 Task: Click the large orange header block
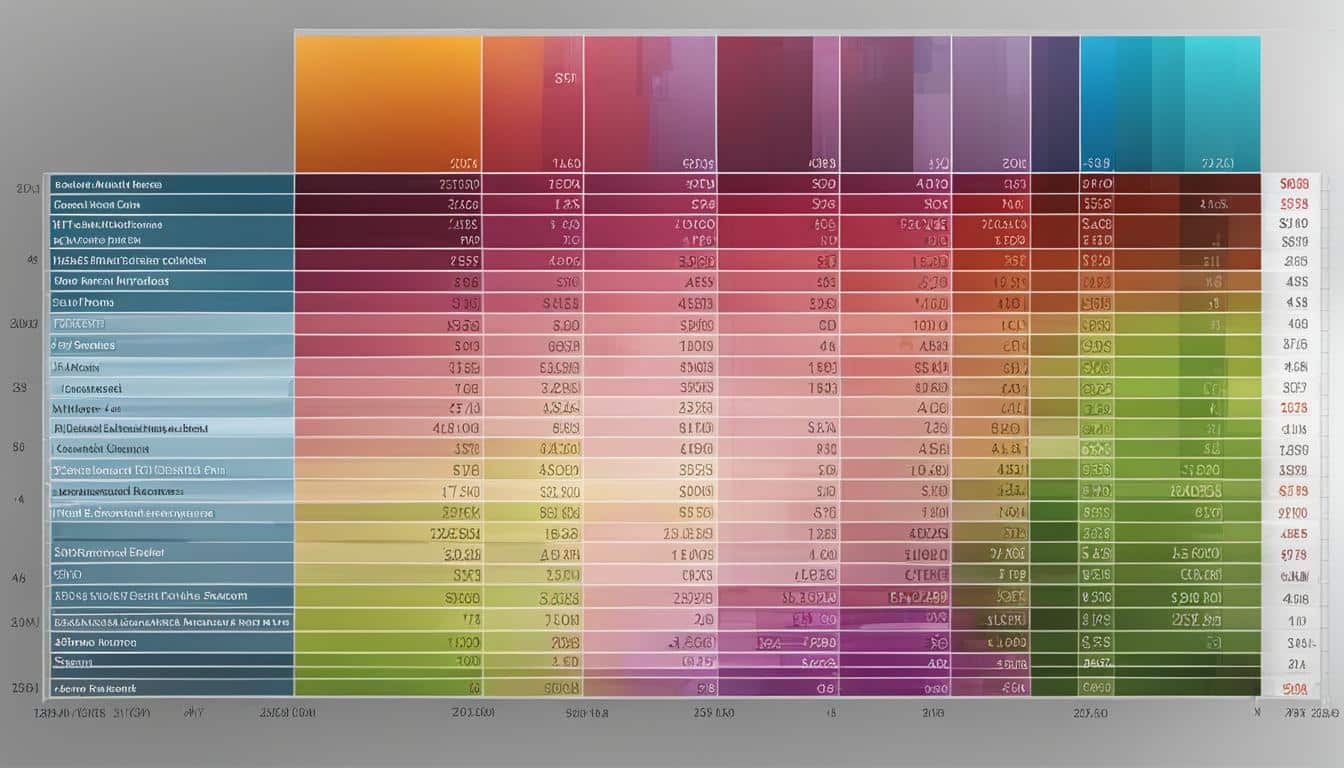[x=388, y=104]
